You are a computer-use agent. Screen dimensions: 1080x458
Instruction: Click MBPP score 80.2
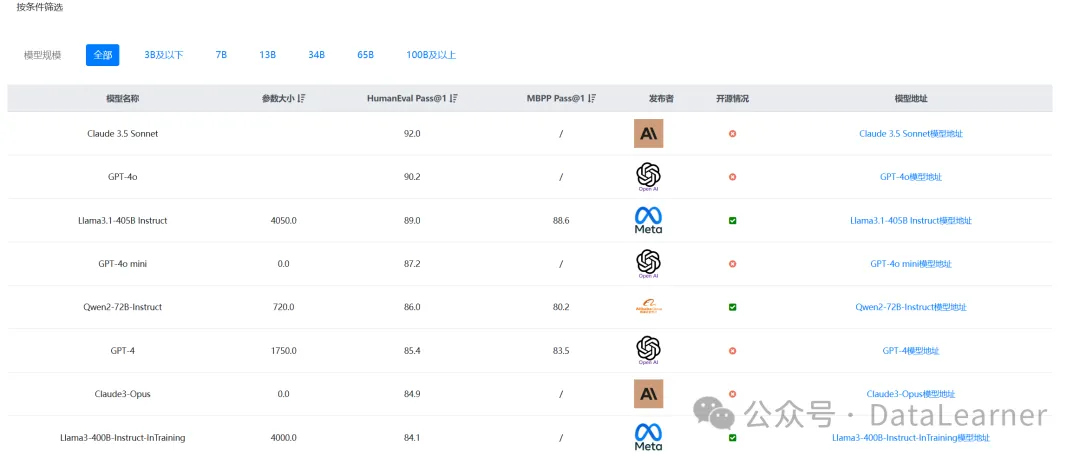(561, 307)
